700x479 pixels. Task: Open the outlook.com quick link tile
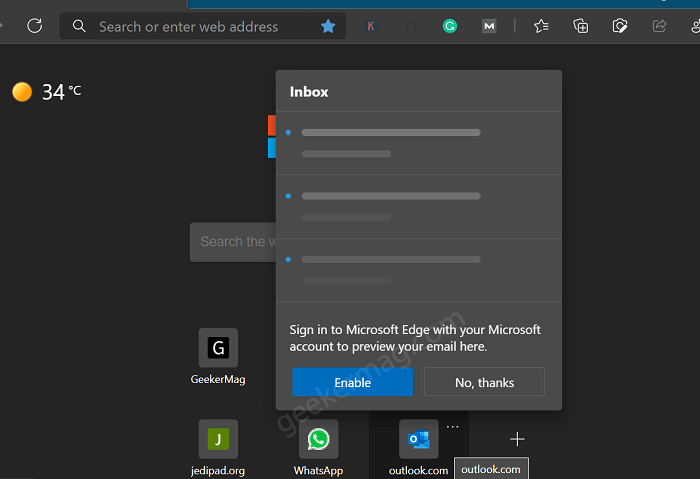click(x=419, y=439)
